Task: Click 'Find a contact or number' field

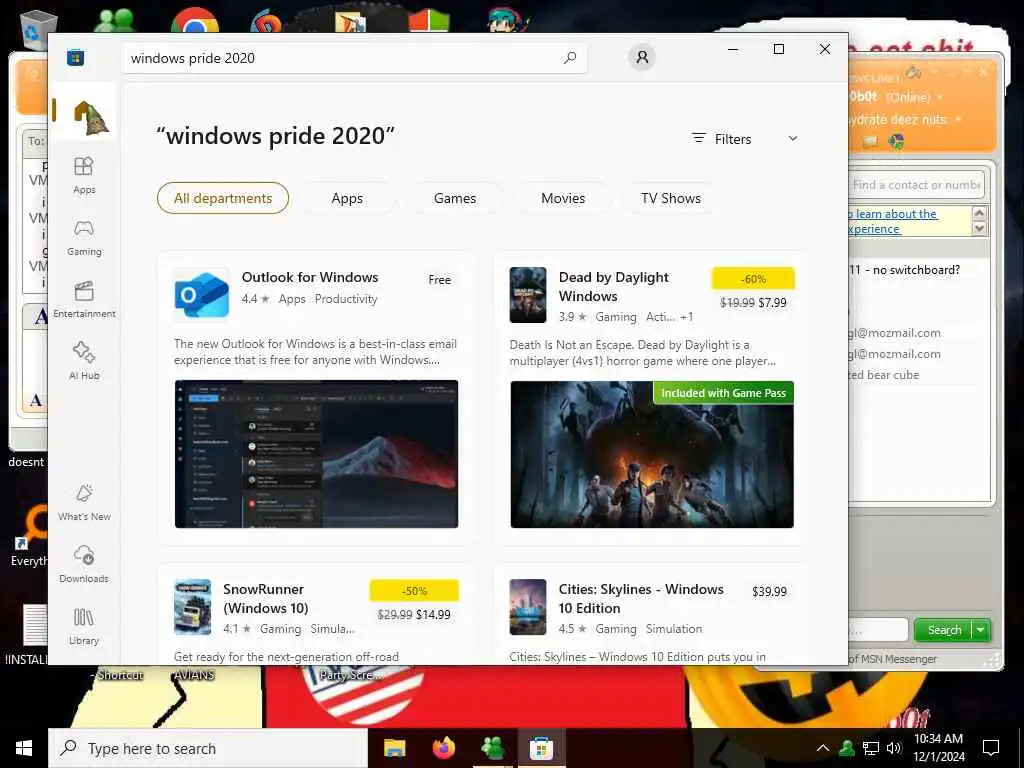Action: click(x=916, y=185)
